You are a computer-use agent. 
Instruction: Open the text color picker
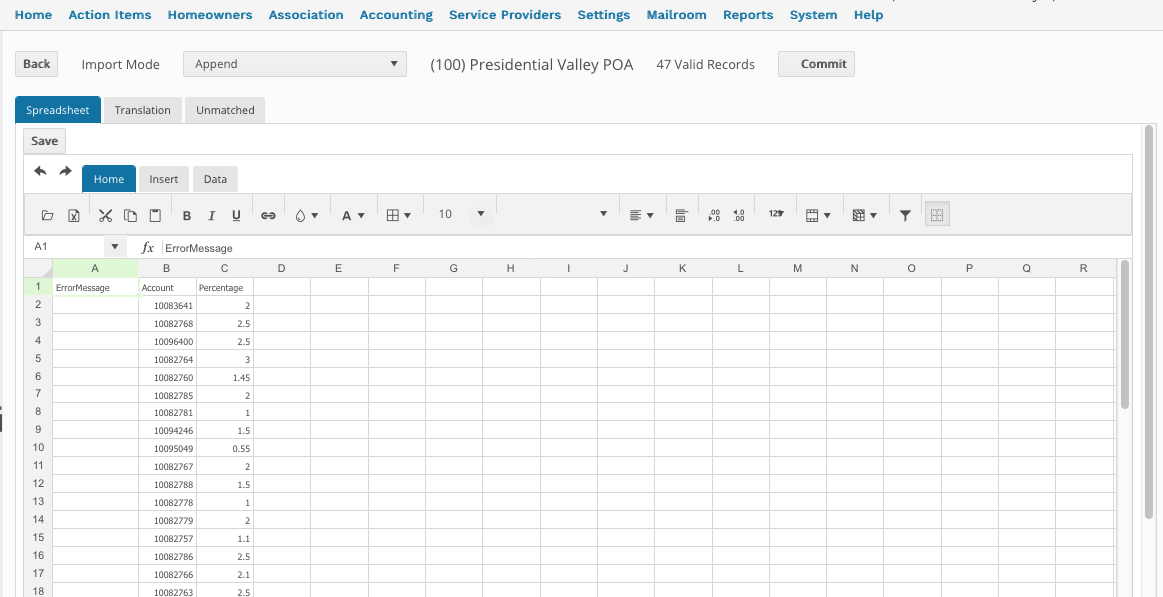[x=353, y=215]
